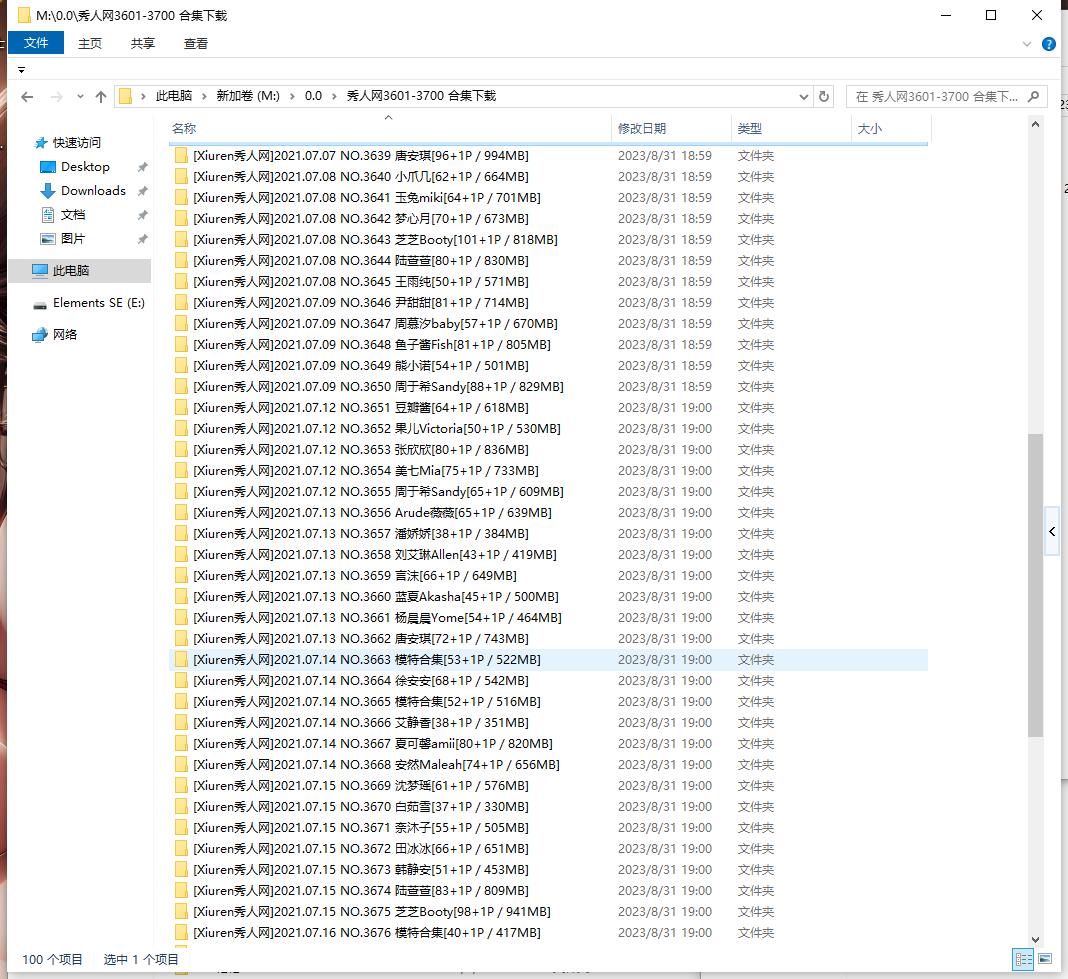Select the NO.3650 周于希Sandy folder

tap(378, 387)
